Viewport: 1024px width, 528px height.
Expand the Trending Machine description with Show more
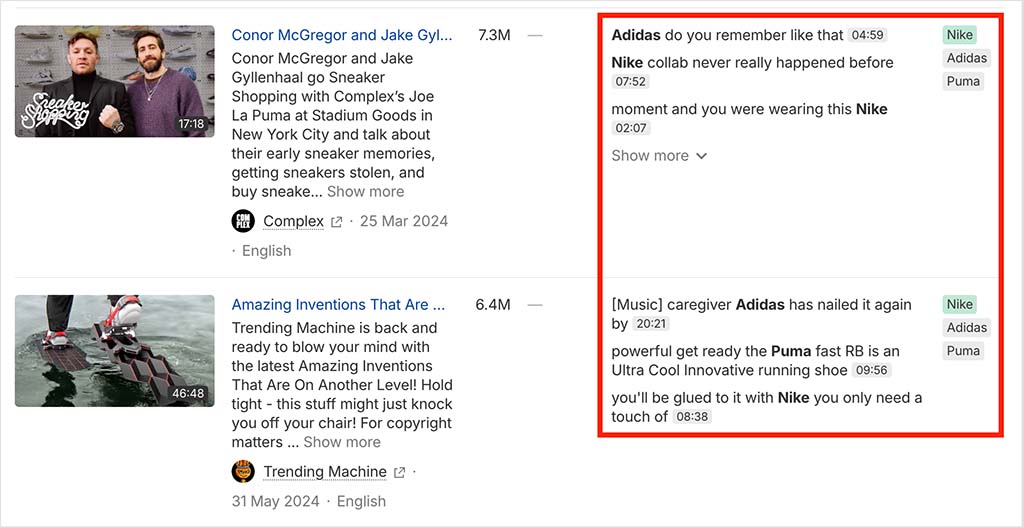(x=342, y=442)
